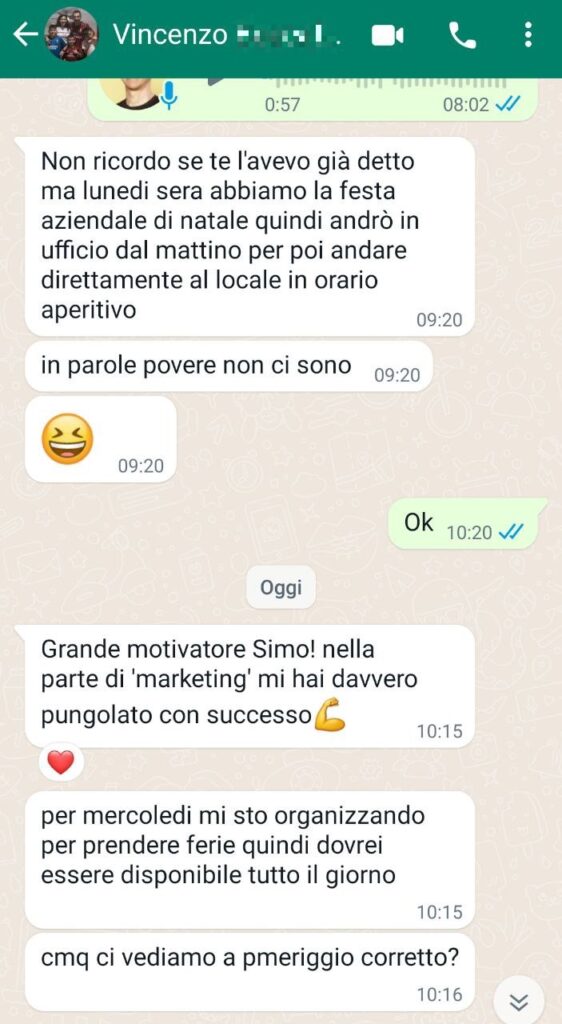Select the 'cmq ci vediamo a pmeriggio' message
This screenshot has width=562, height=1024.
pos(249,973)
